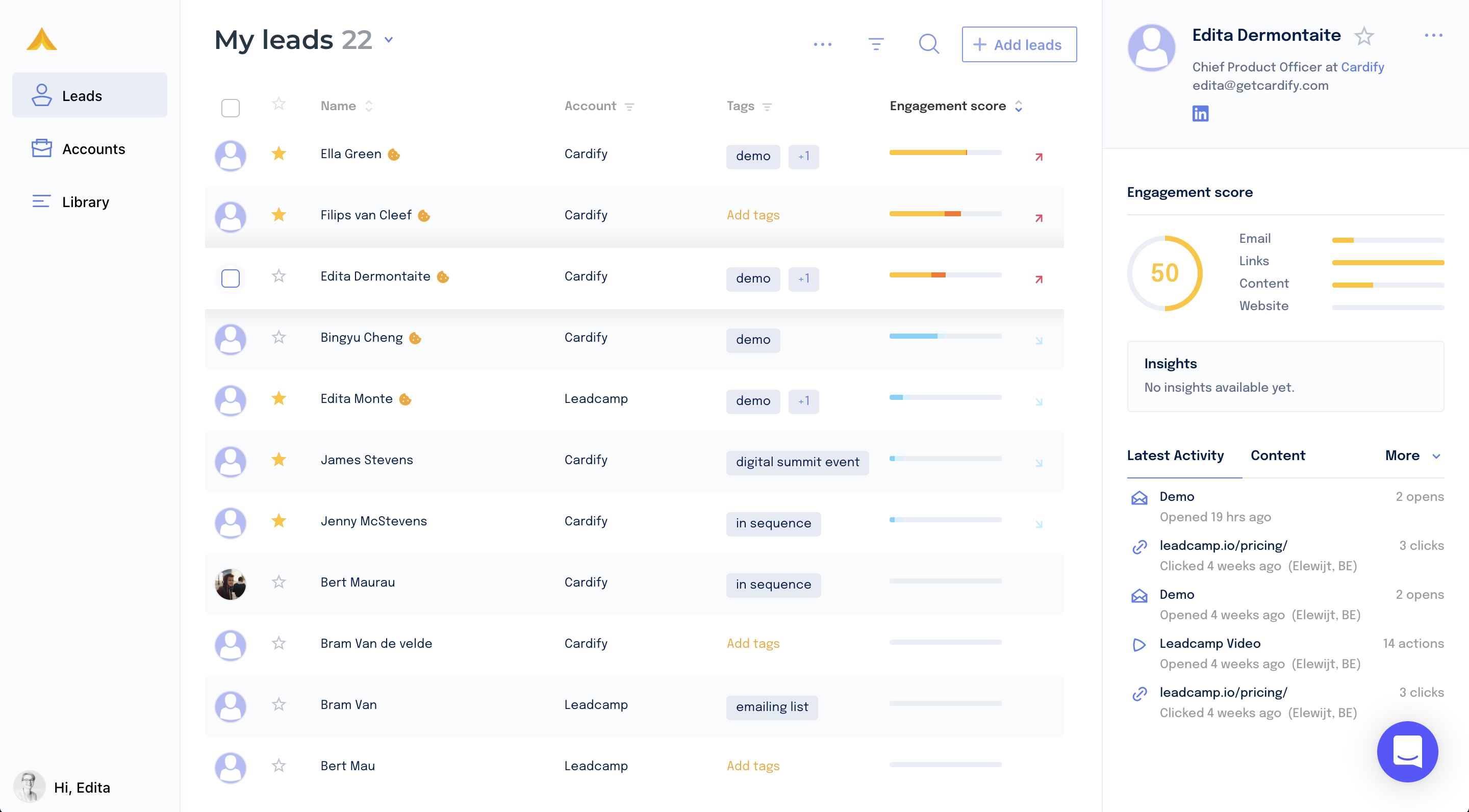The width and height of the screenshot is (1469, 812).
Task: Open Edita Dermontaite's LinkedIn profile icon
Action: point(1200,113)
